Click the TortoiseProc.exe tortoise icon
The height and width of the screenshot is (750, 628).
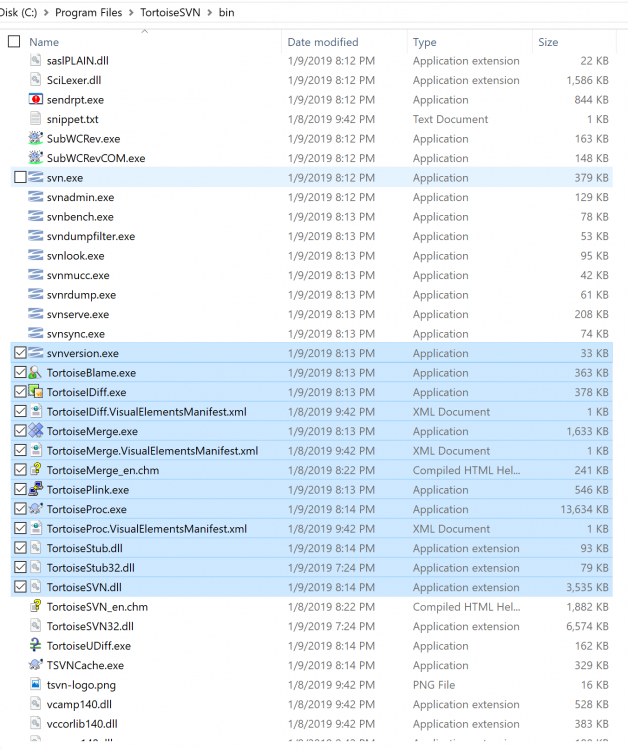(35, 509)
